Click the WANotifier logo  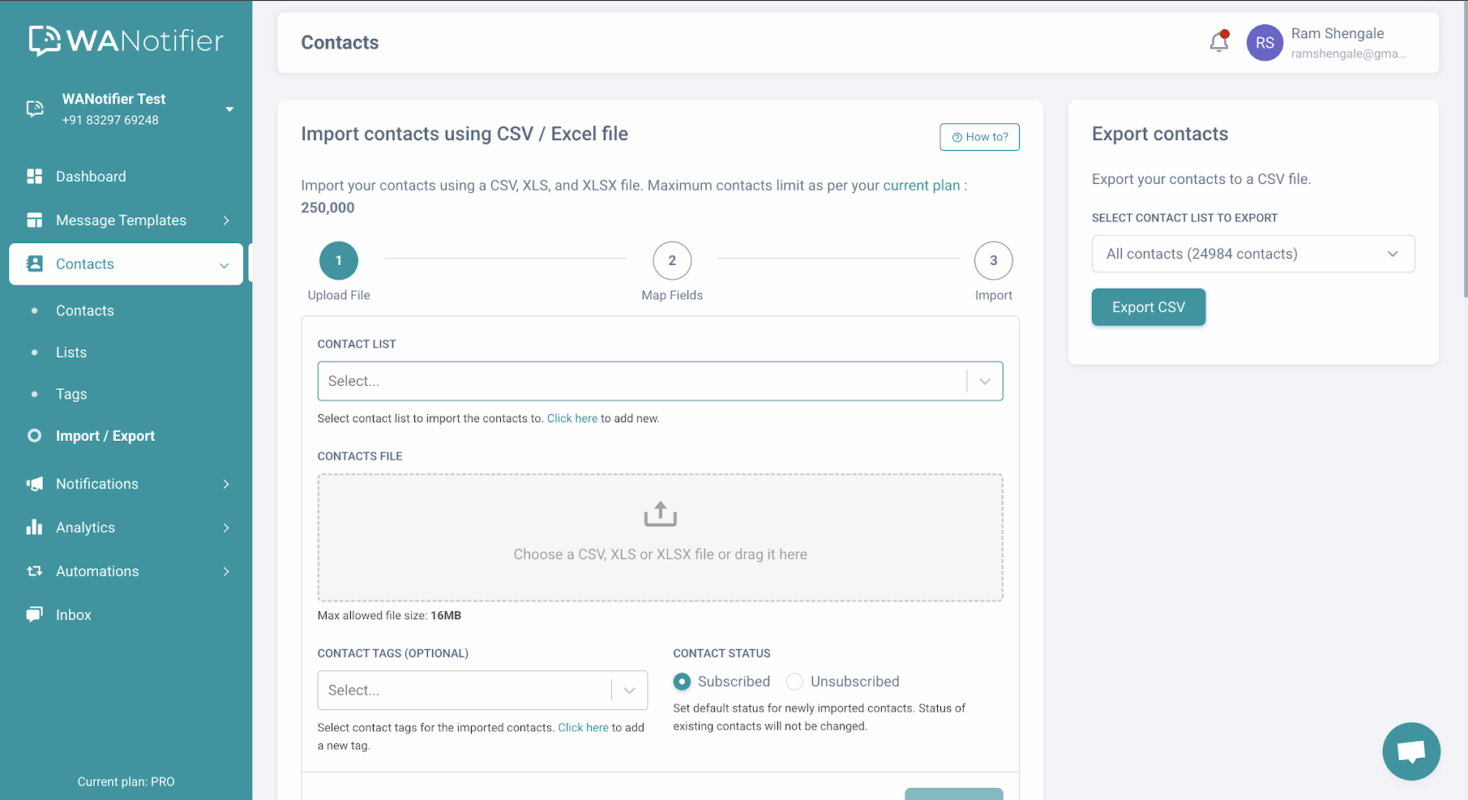click(x=123, y=40)
